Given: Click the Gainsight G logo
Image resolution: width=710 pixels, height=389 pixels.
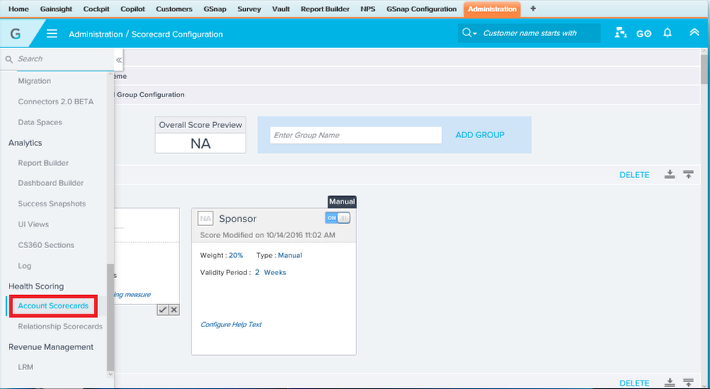Looking at the screenshot, I should click(15, 34).
